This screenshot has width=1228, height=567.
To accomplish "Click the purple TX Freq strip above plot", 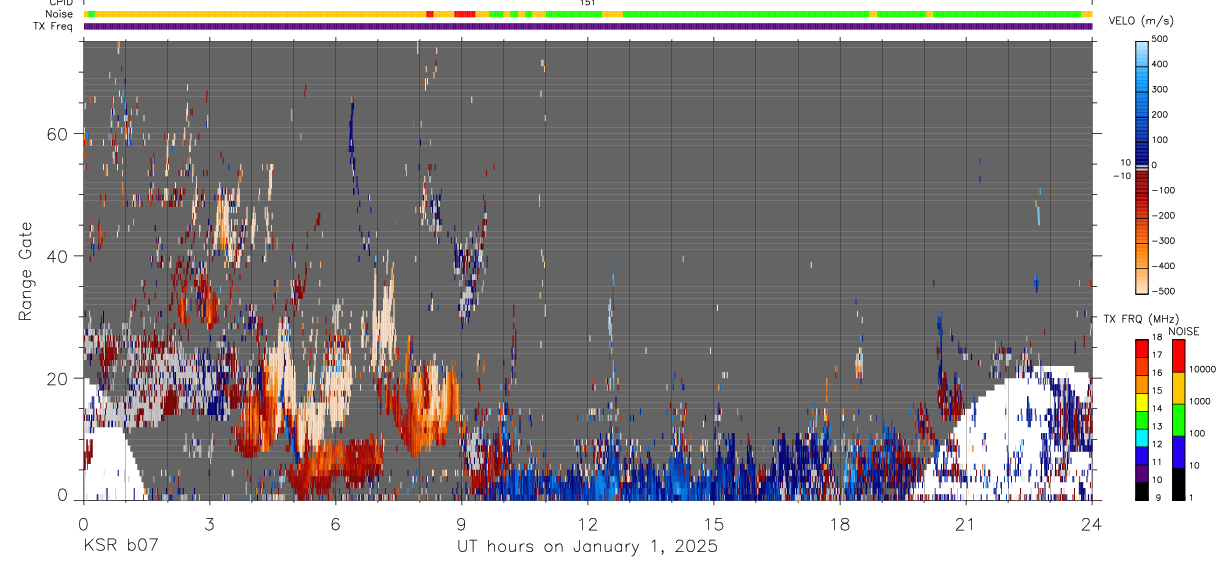I will pyautogui.click(x=588, y=26).
